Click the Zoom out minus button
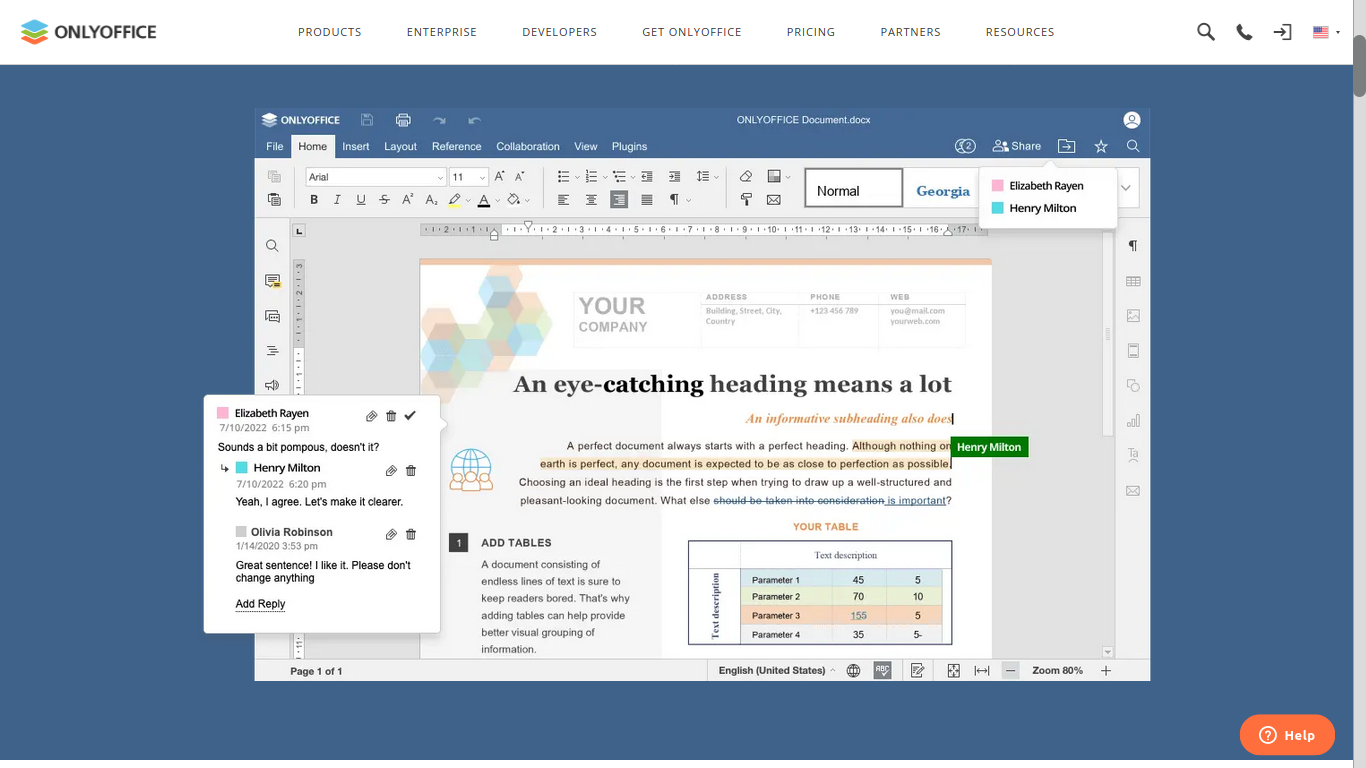Screen dimensions: 1366x768 pyautogui.click(x=1011, y=671)
